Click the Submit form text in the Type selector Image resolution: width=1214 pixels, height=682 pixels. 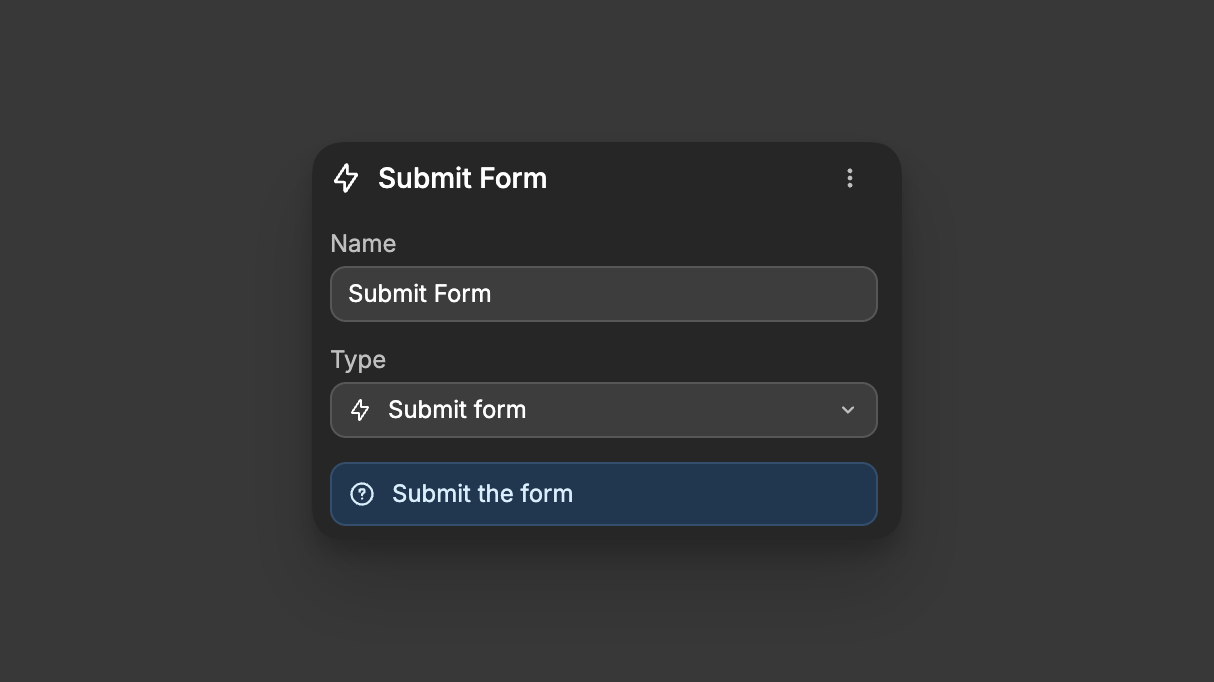(x=456, y=410)
